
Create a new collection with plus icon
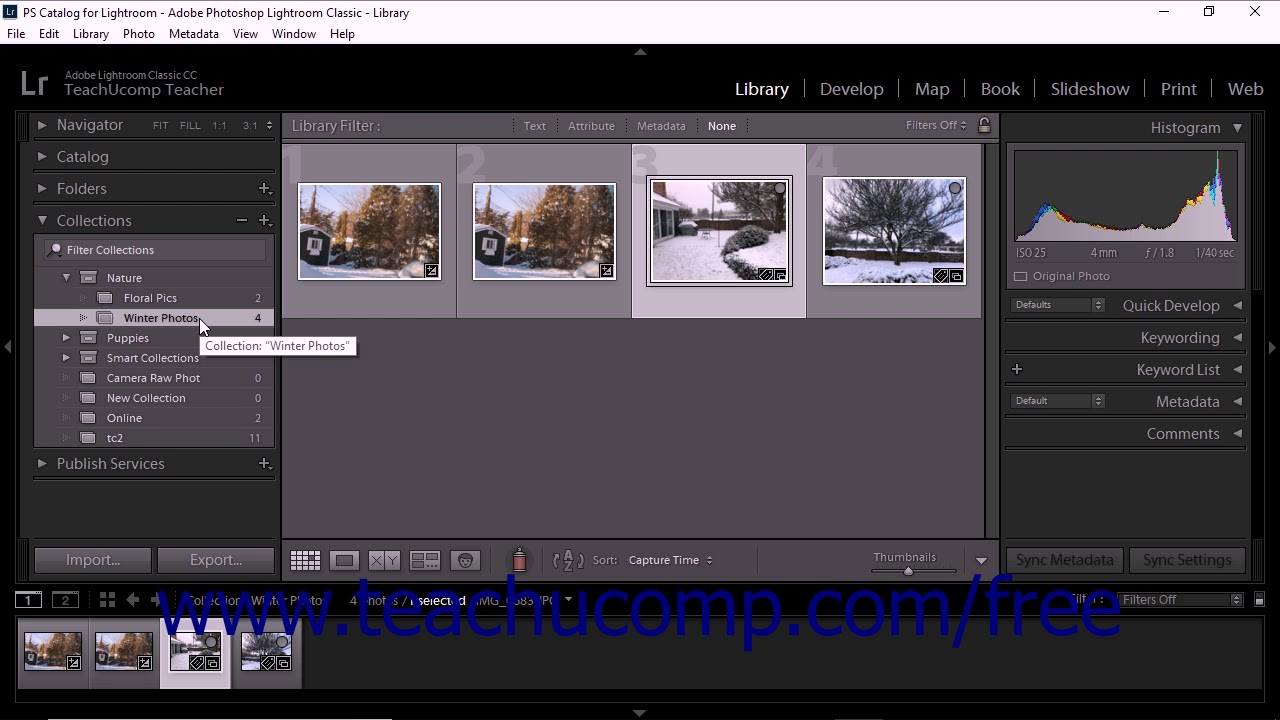[265, 220]
